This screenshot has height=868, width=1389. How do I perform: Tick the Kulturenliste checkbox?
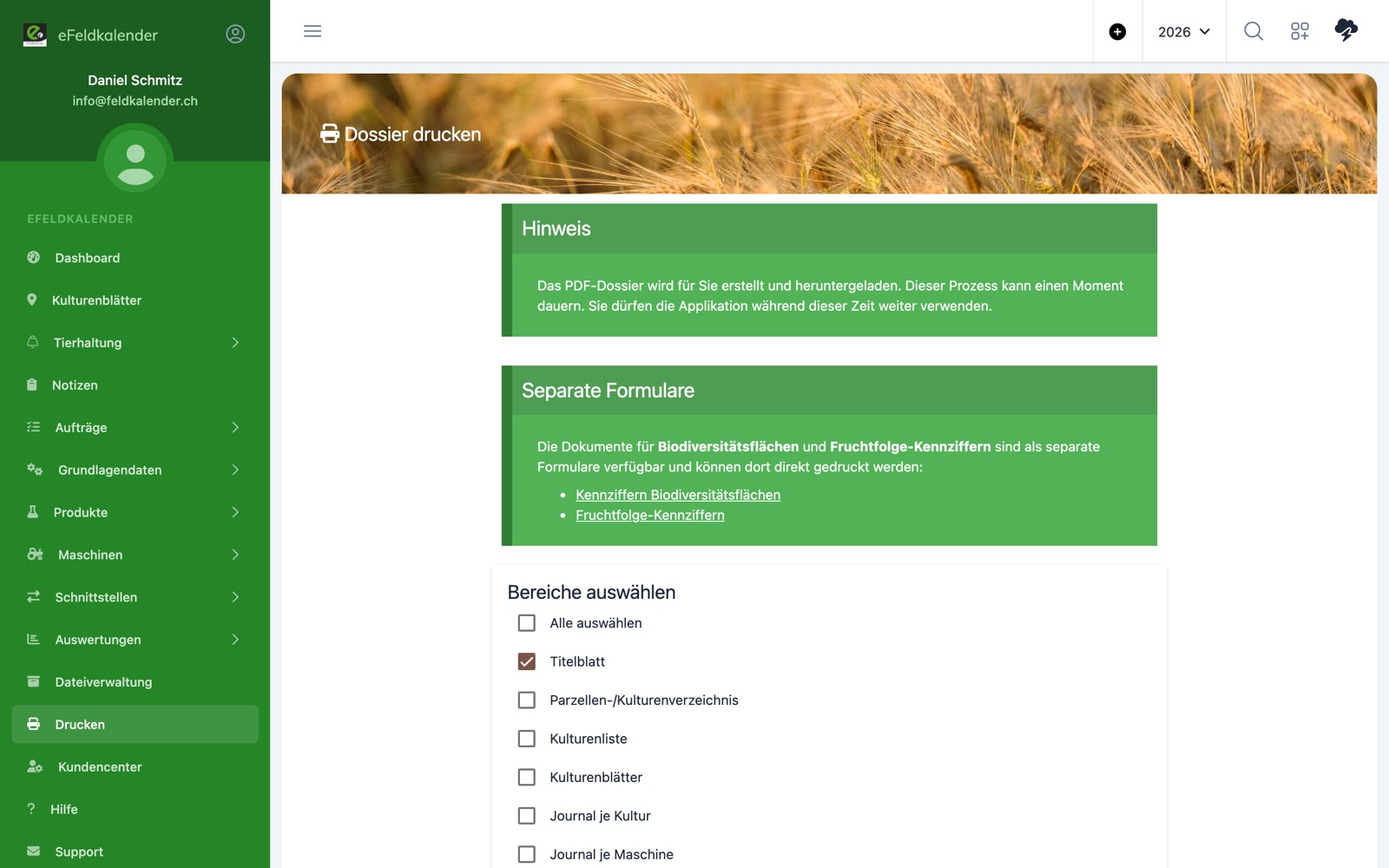[526, 739]
